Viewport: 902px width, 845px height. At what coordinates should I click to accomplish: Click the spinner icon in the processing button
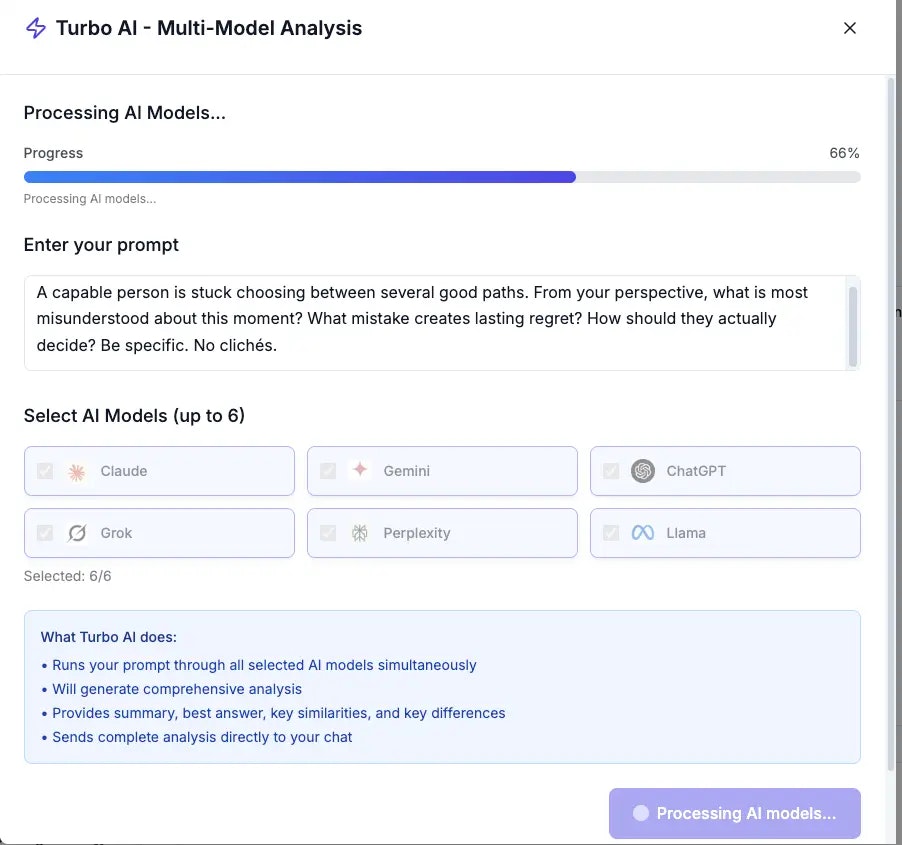pos(639,813)
